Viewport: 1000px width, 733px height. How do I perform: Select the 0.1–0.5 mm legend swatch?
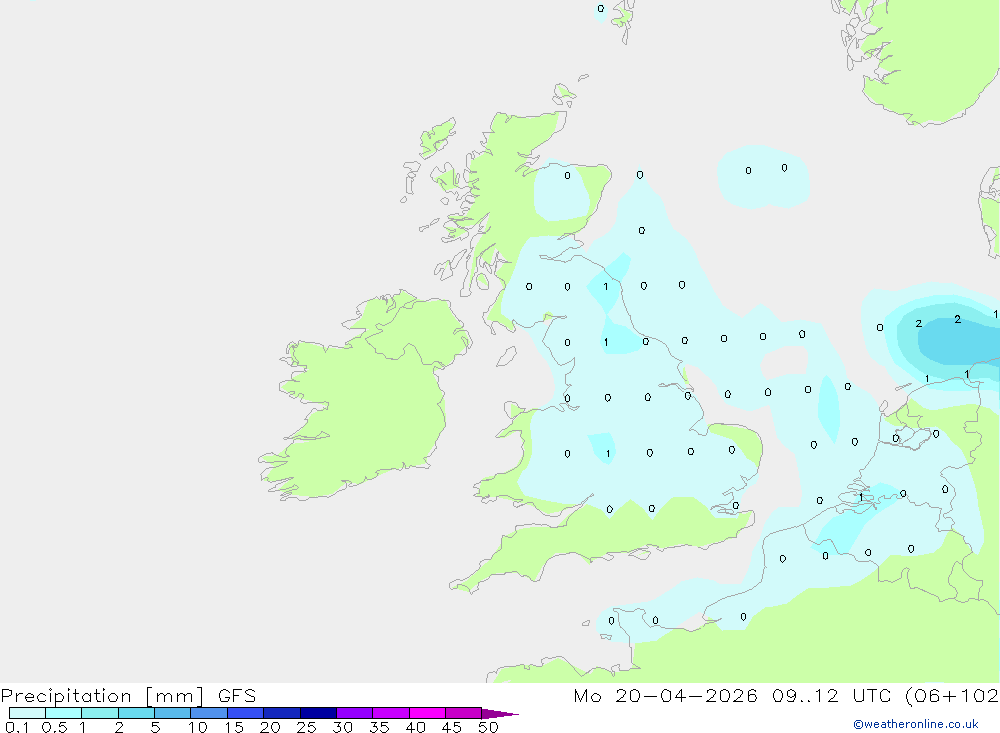[27, 713]
